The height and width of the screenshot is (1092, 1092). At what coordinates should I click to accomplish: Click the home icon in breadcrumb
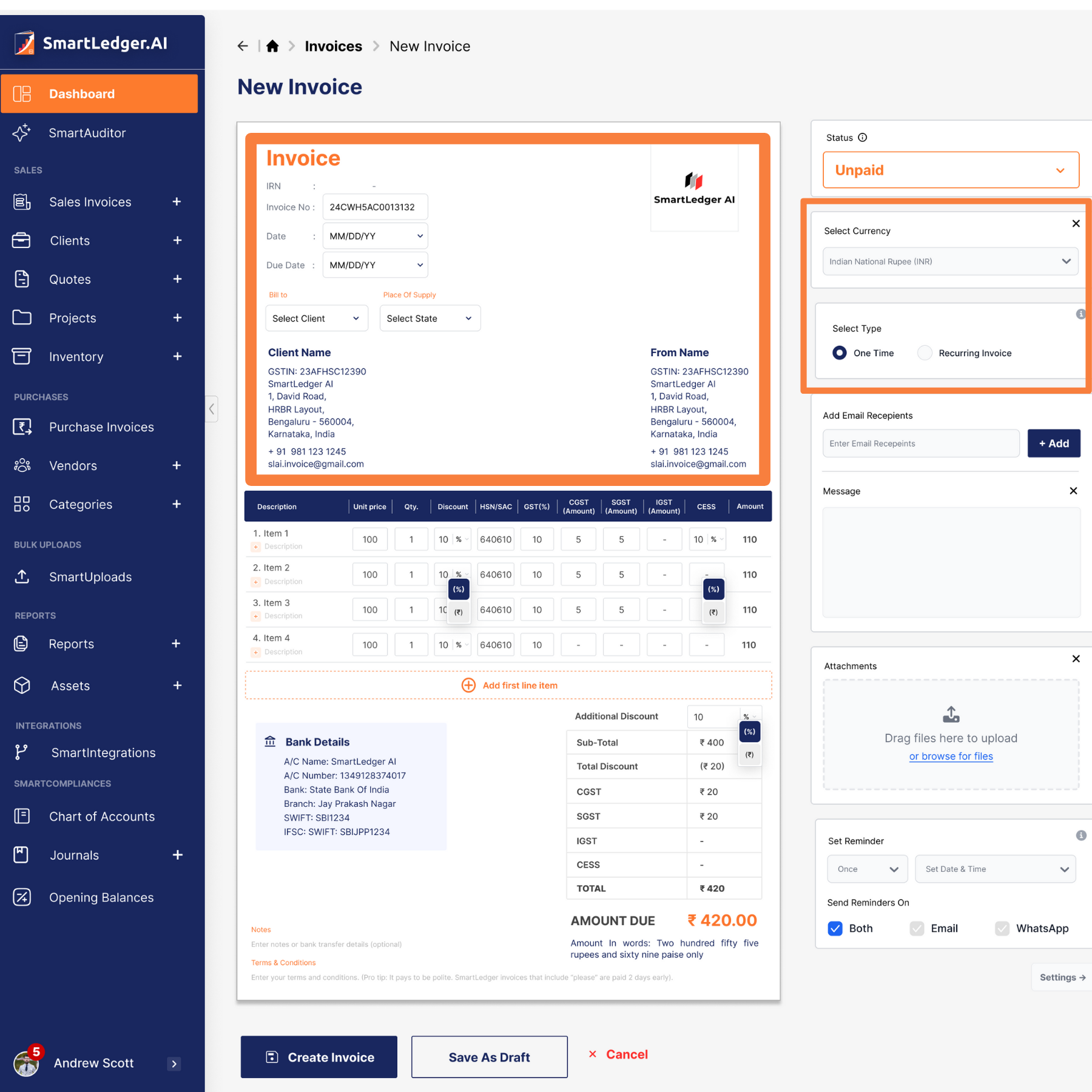click(x=272, y=46)
